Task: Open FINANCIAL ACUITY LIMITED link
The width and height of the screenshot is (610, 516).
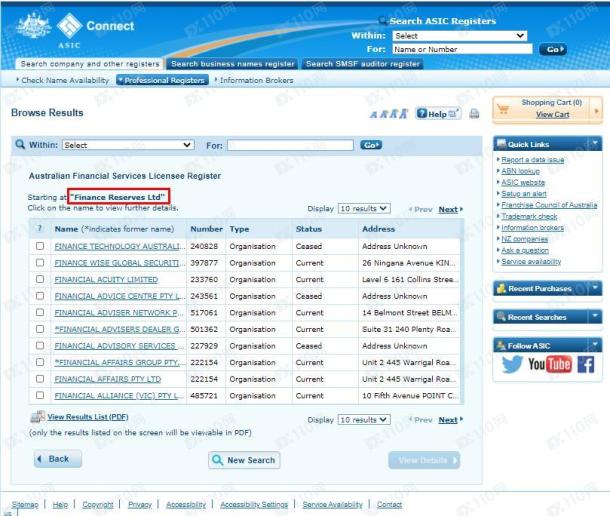Action: 106,279
